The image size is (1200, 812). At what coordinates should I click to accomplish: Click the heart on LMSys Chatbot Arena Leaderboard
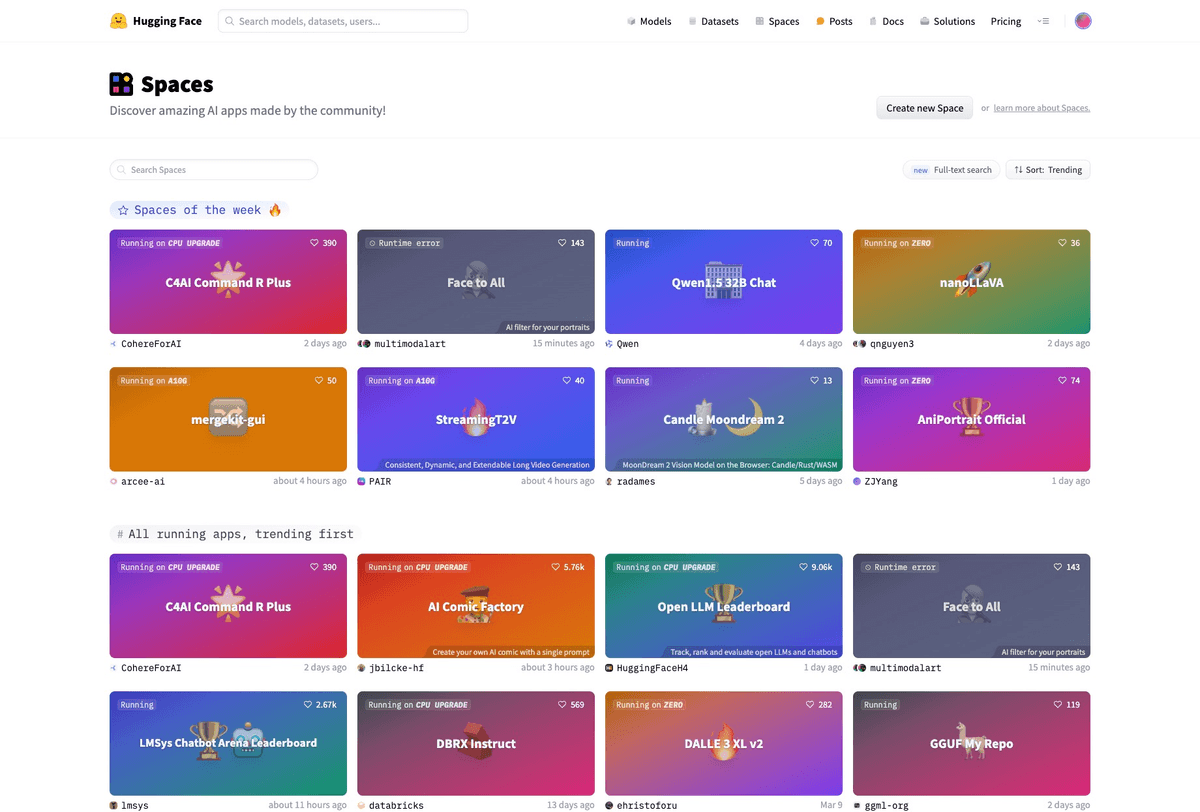[308, 705]
